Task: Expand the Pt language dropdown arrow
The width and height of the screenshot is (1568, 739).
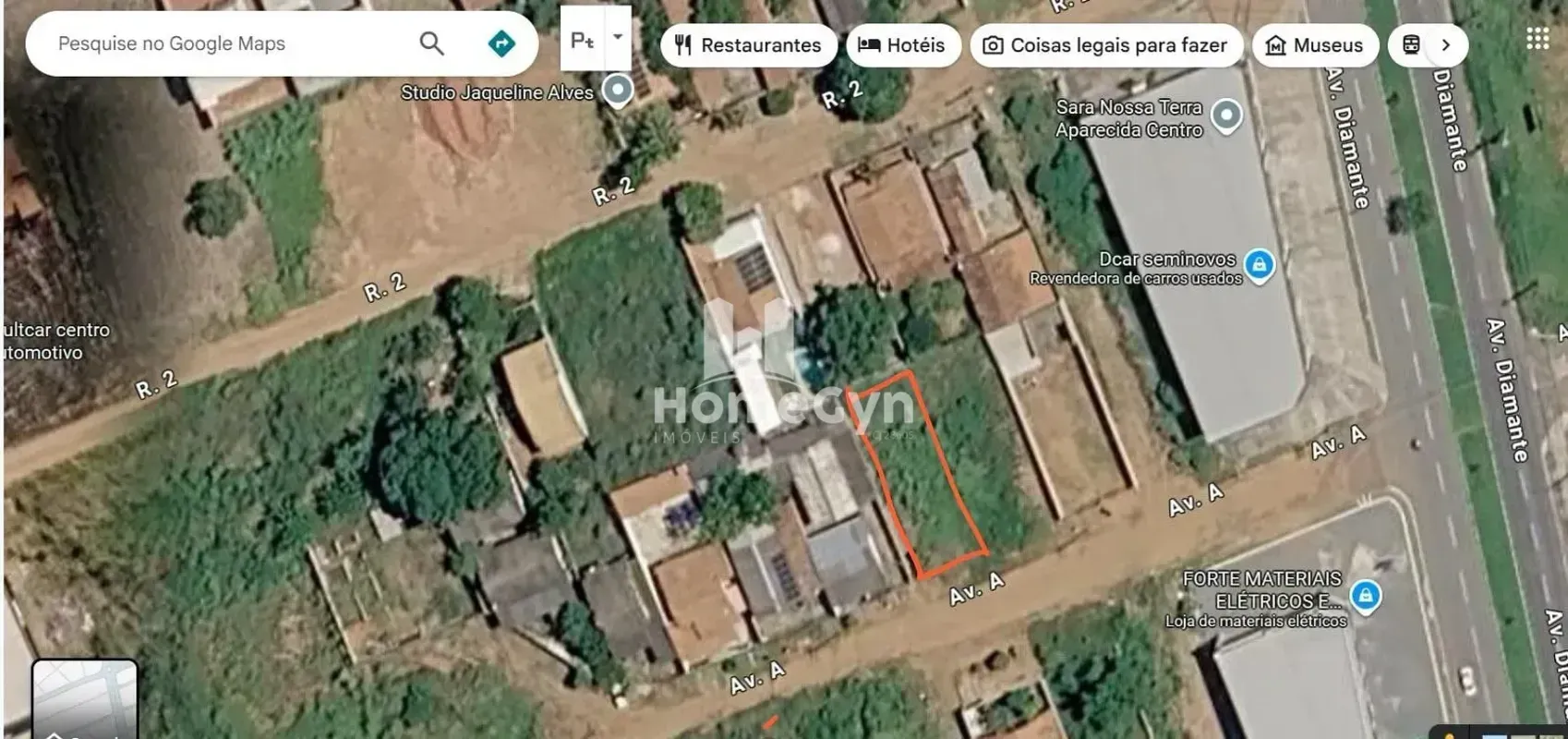Action: tap(618, 38)
